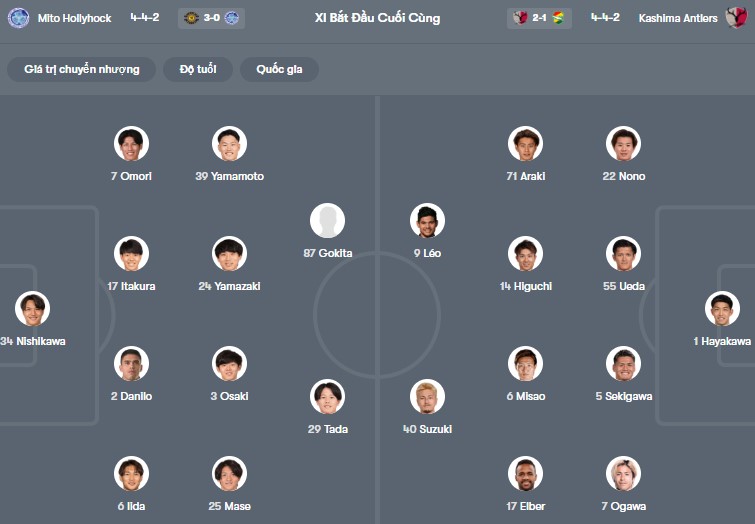Click the Kashima Antlers team crest
This screenshot has width=755, height=524.
[736, 18]
